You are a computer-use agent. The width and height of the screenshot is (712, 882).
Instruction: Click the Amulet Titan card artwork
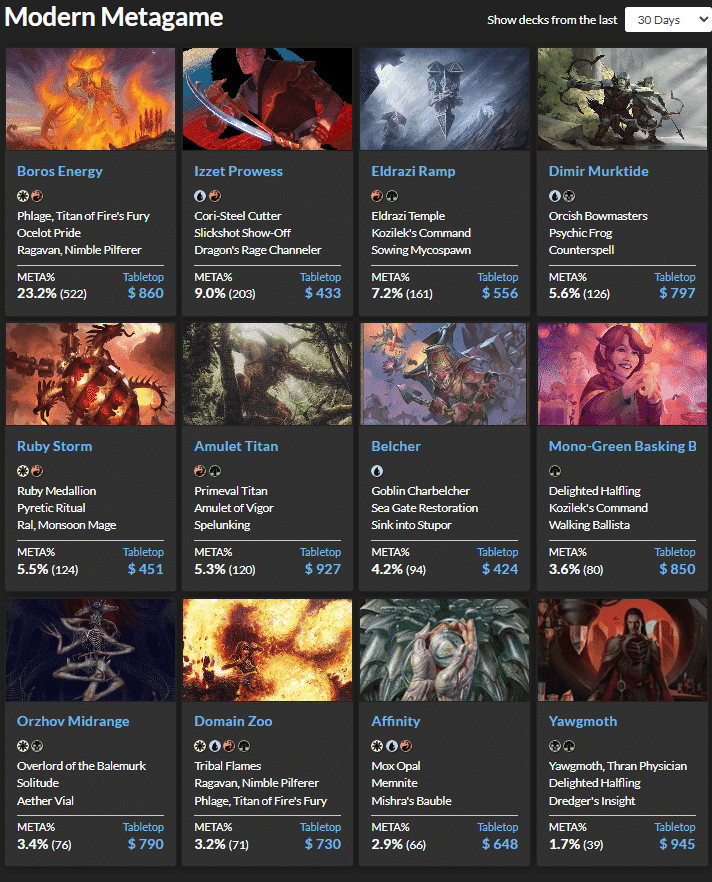(268, 374)
